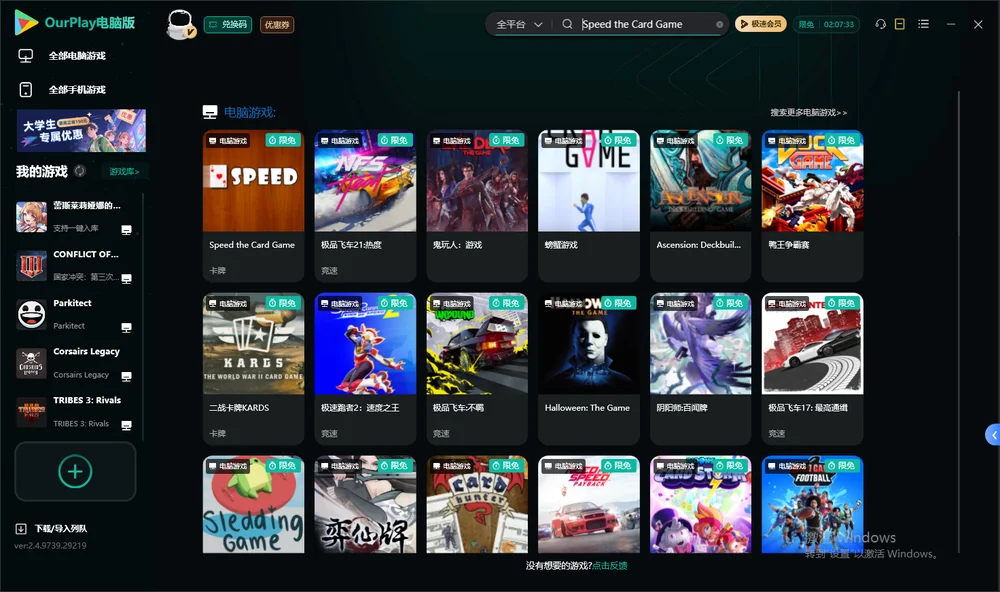Open Corsairs Legacy skull game icon
The width and height of the screenshot is (1000, 592).
click(31, 364)
